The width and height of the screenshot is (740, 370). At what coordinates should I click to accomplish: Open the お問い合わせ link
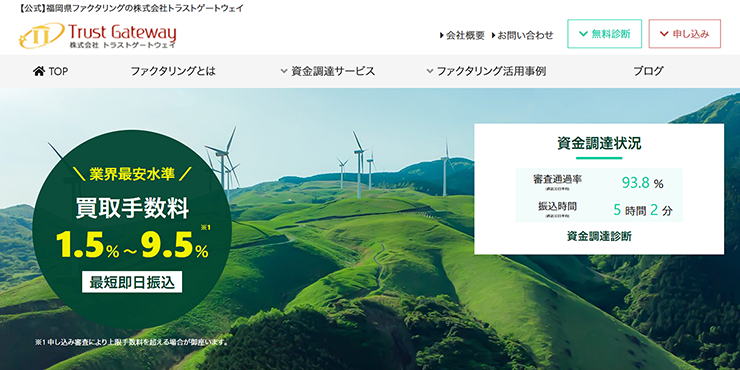(522, 35)
